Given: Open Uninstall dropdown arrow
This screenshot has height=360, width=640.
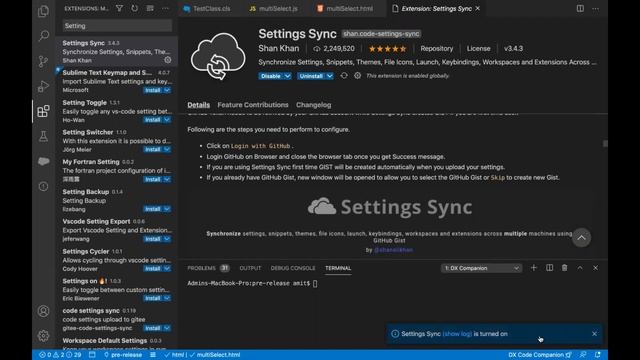Looking at the screenshot, I should 329,76.
